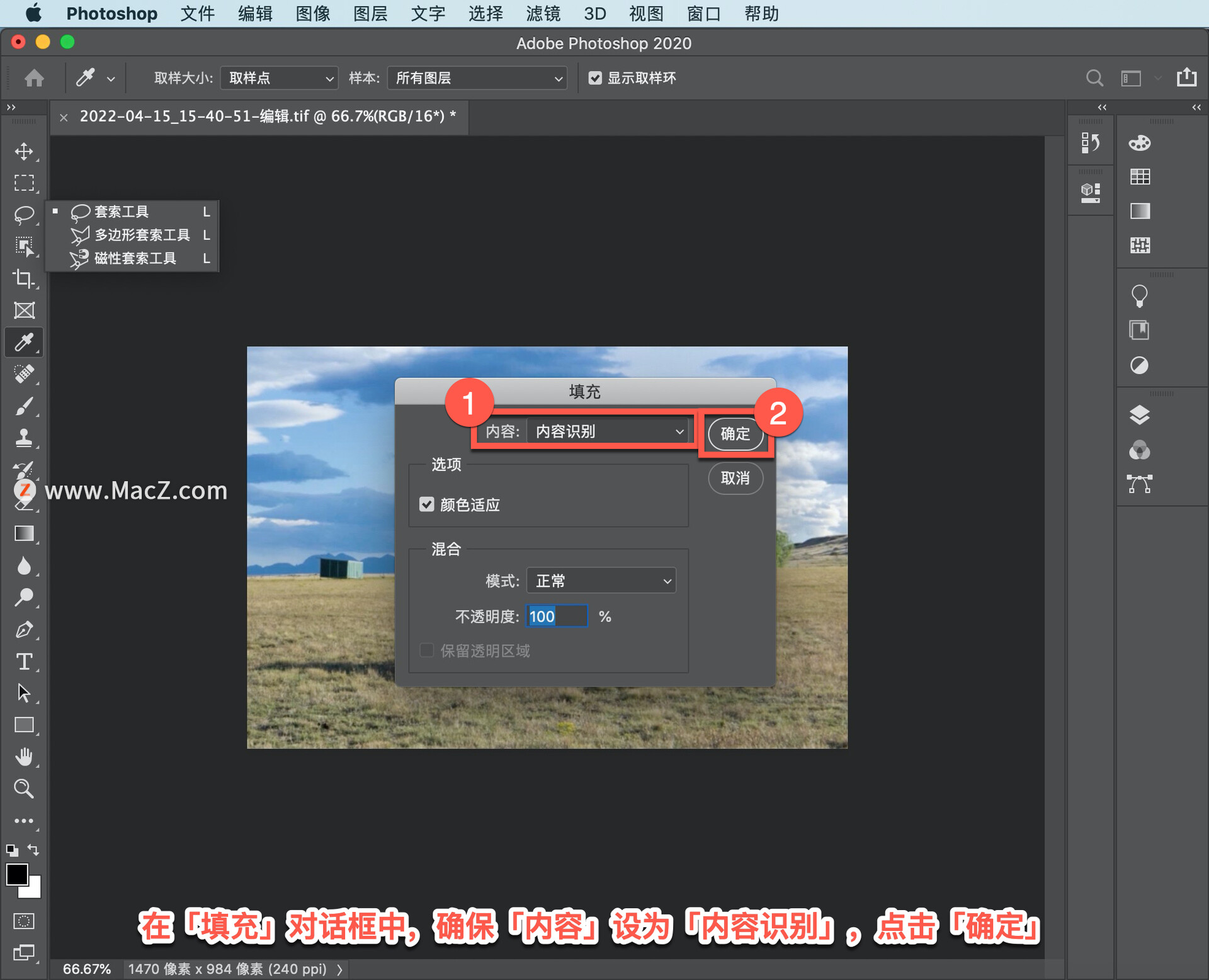Select the Hand tool

24,756
